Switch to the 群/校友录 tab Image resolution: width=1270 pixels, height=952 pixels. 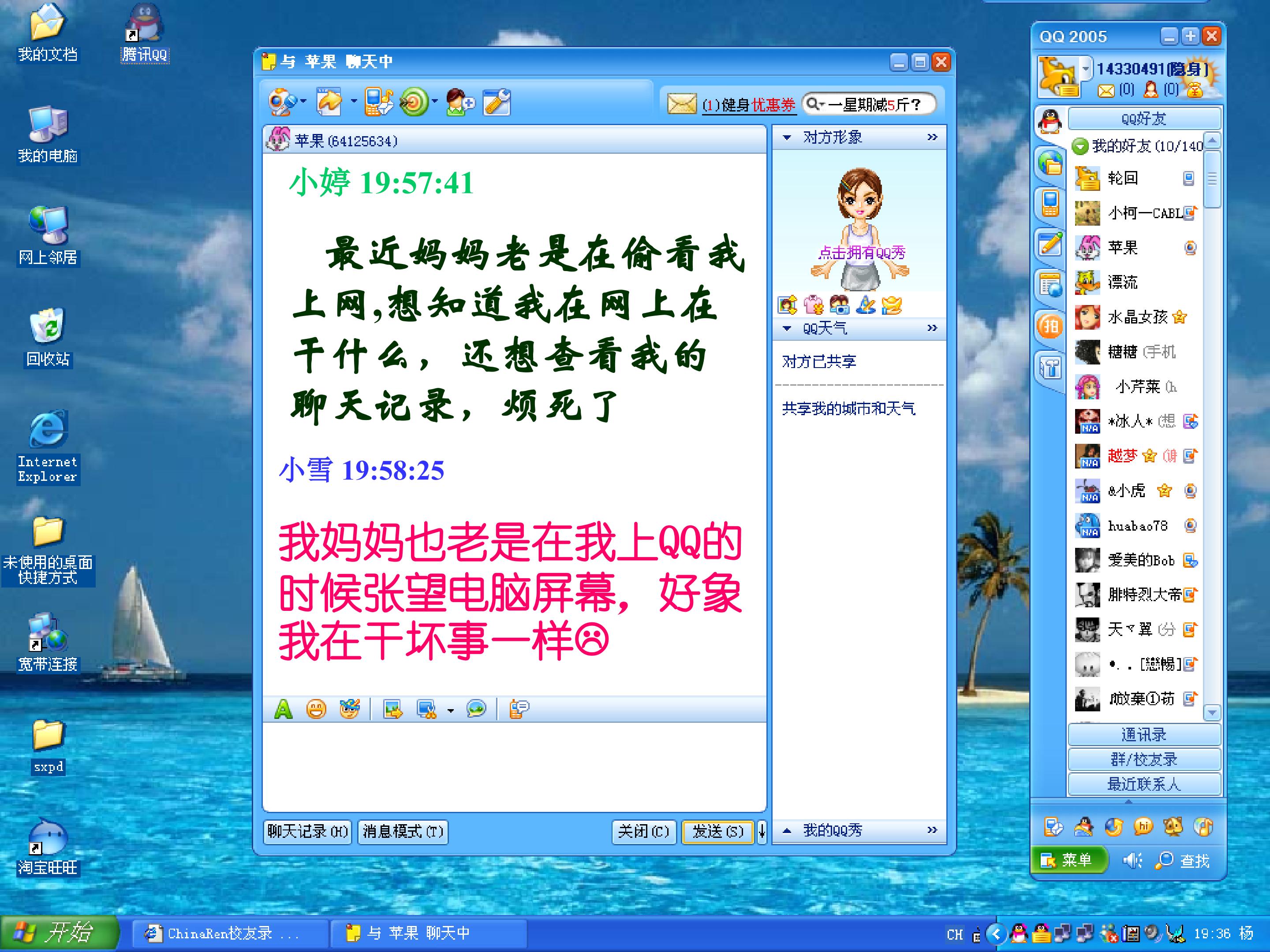tap(1144, 759)
